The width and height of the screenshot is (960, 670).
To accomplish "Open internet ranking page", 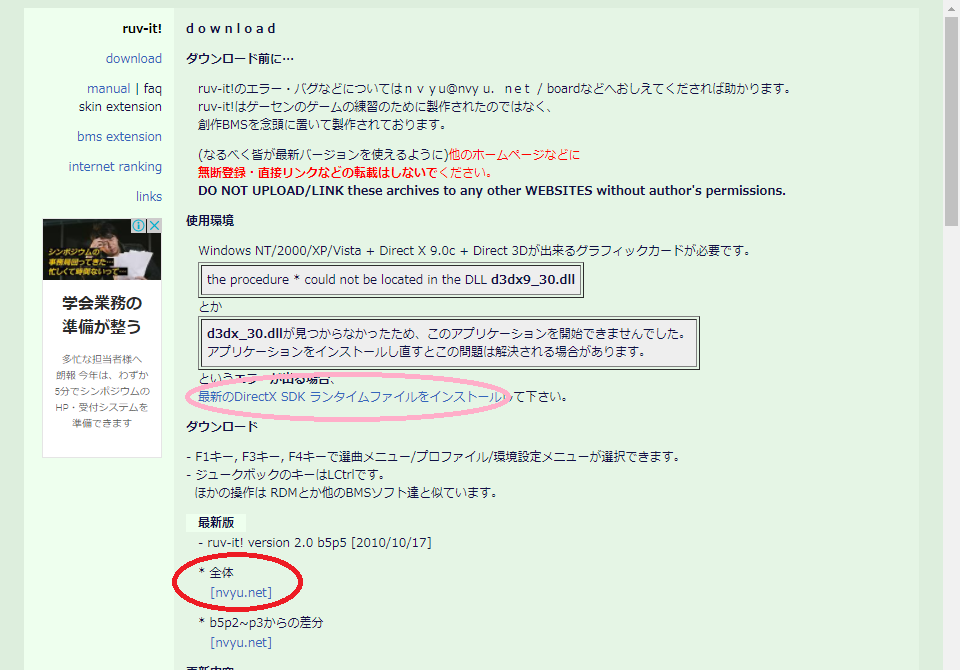I will click(x=115, y=167).
